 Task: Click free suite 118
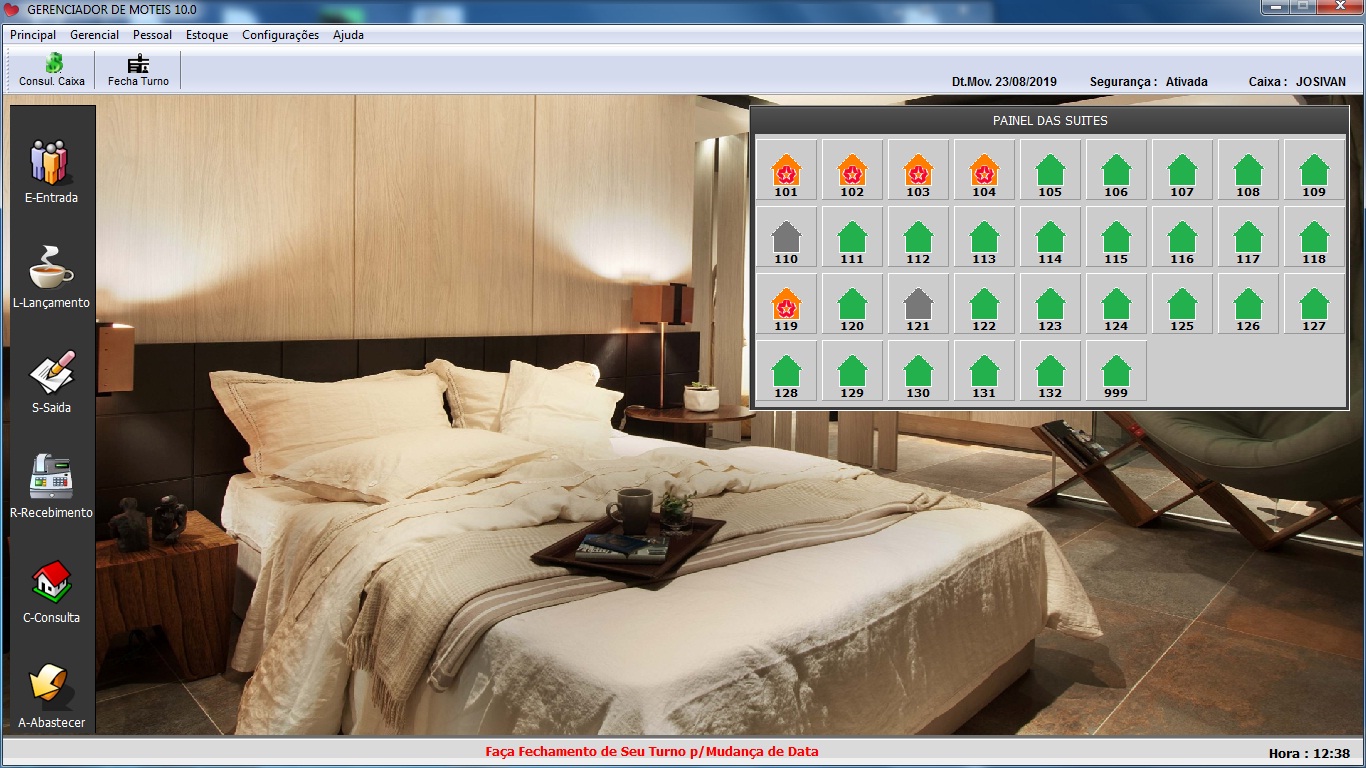point(1314,237)
